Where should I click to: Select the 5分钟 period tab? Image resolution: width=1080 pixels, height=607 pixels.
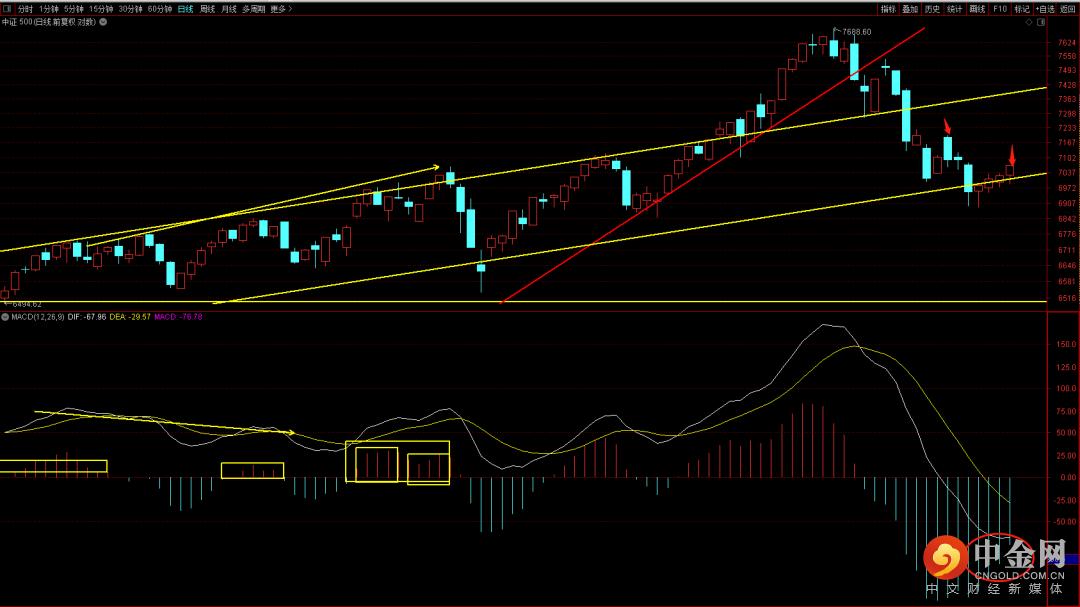(74, 9)
